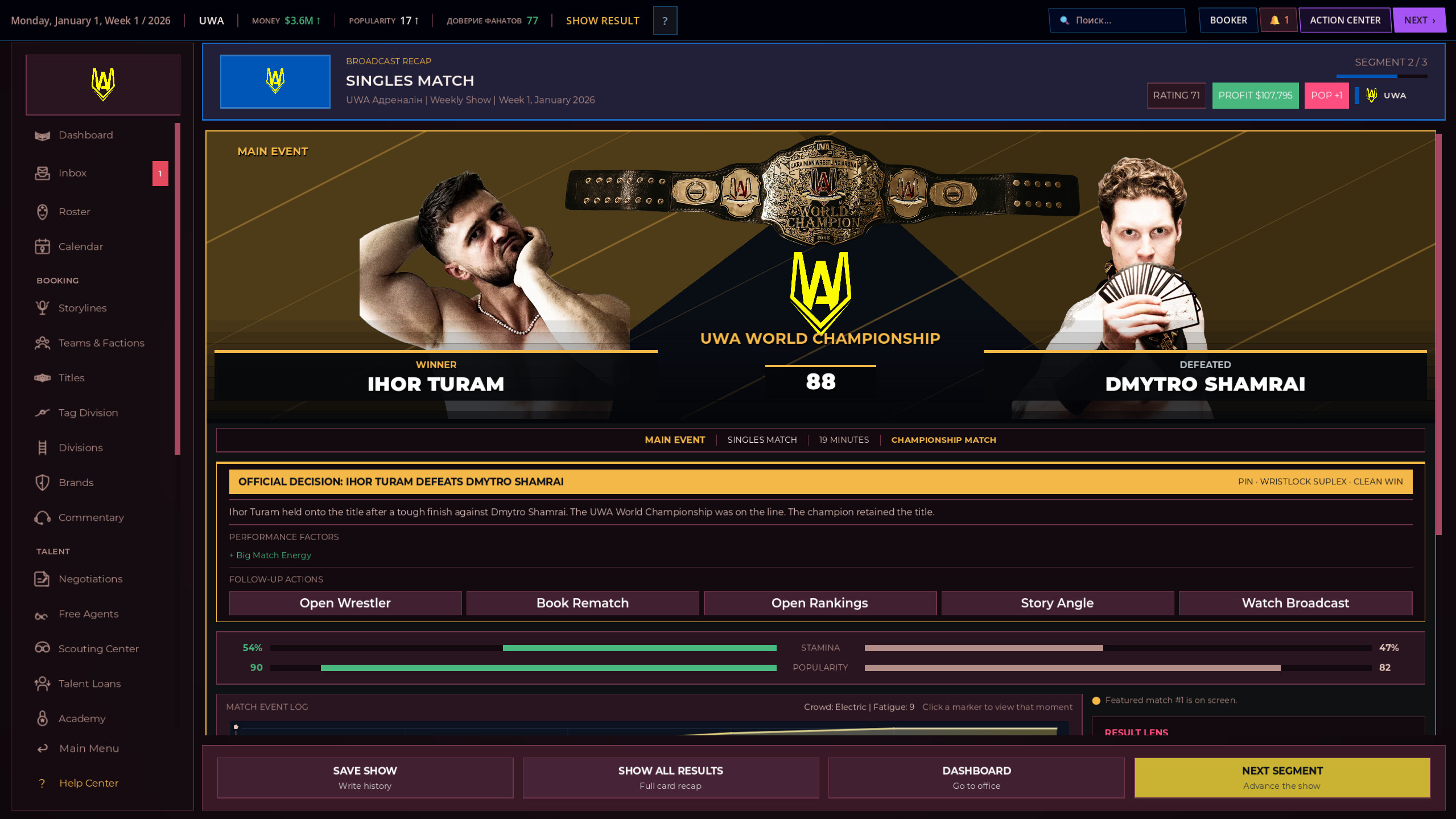Open Dashboard from sidebar icon
Viewport: 1456px width, 819px height.
coord(43,135)
